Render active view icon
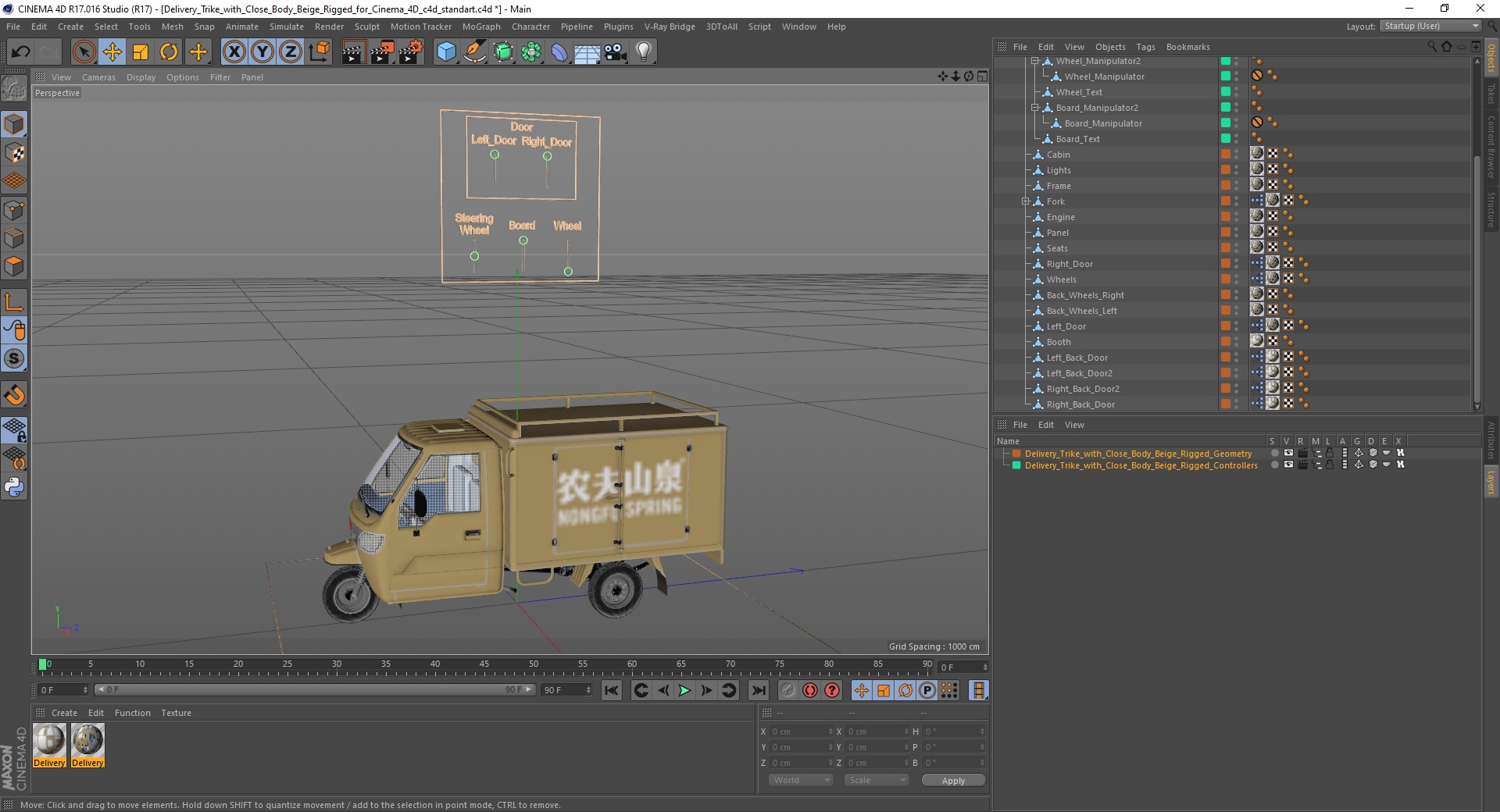Screen dimensions: 1500x812 pyautogui.click(x=353, y=52)
